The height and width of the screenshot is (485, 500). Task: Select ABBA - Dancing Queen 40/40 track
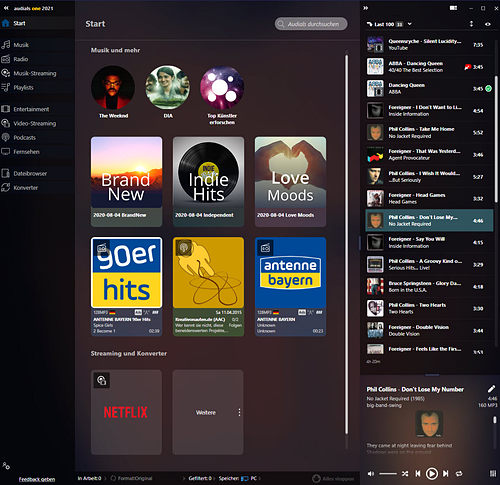tap(429, 67)
